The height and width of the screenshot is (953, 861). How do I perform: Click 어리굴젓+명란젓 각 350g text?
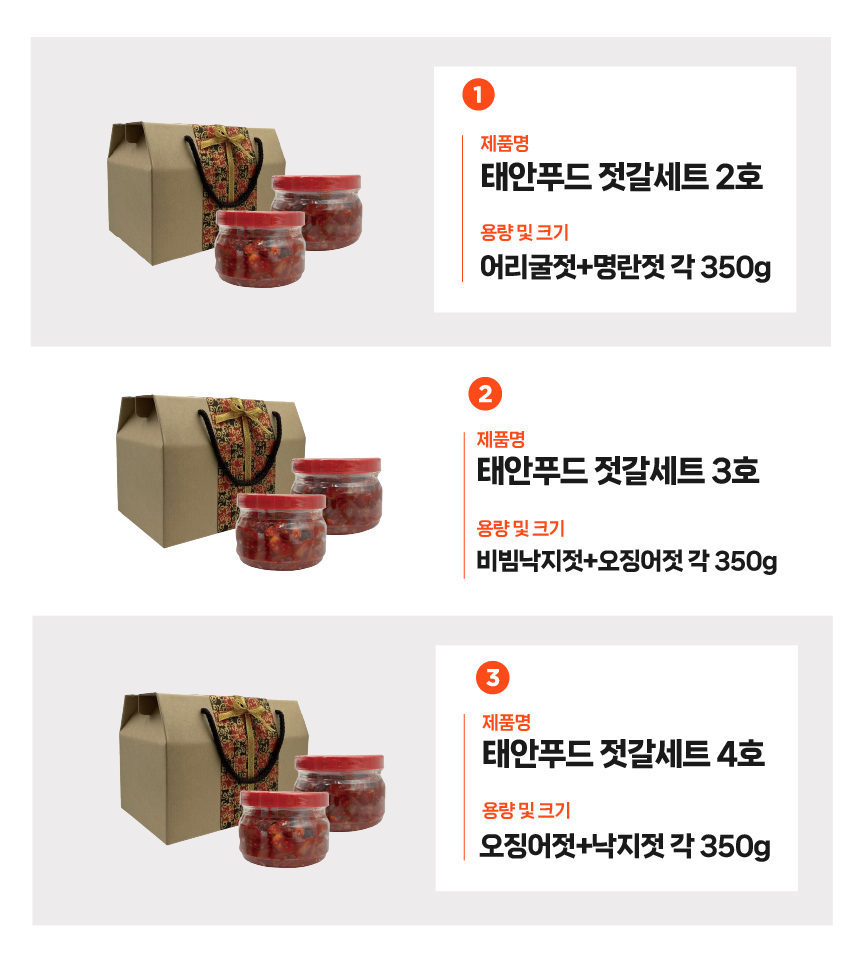tap(625, 267)
